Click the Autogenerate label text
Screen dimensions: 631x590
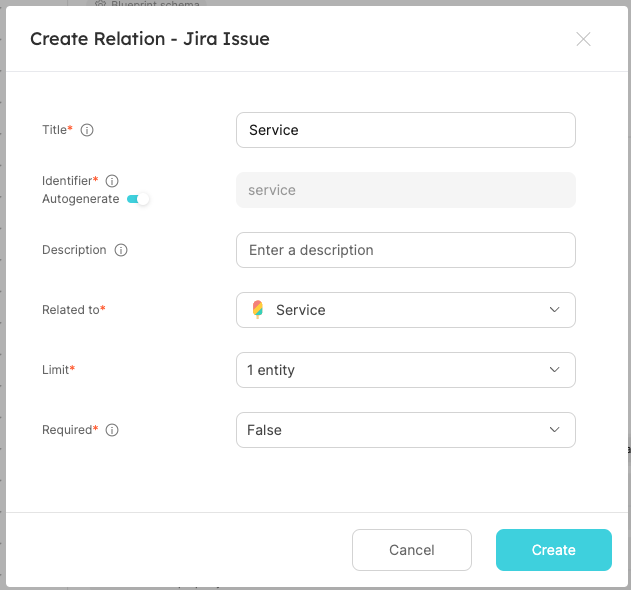coord(80,199)
